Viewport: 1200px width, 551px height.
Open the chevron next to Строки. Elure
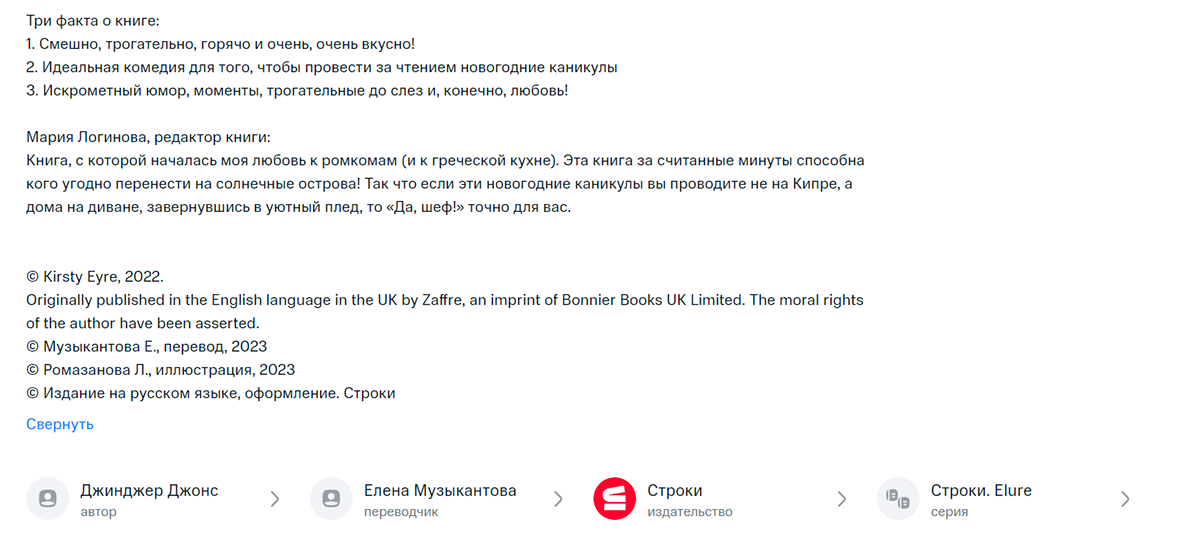[x=1125, y=499]
